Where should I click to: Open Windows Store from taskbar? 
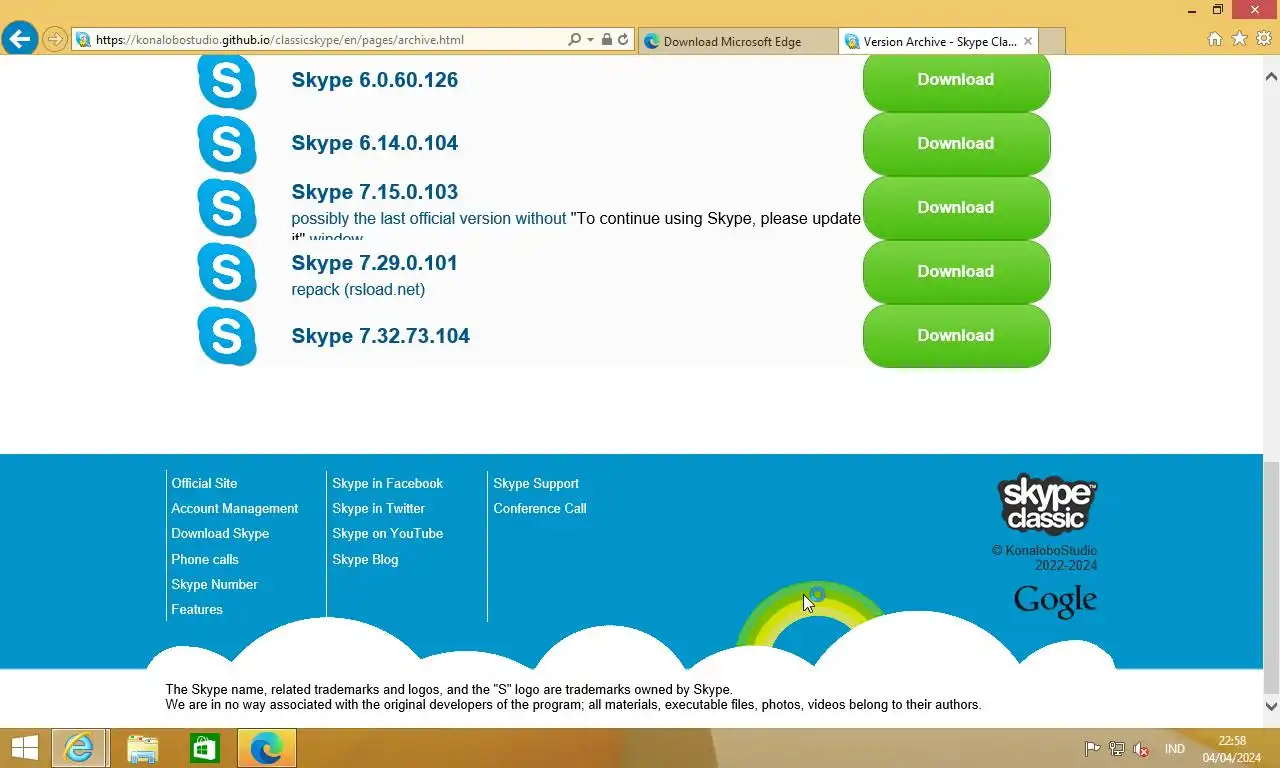point(204,748)
